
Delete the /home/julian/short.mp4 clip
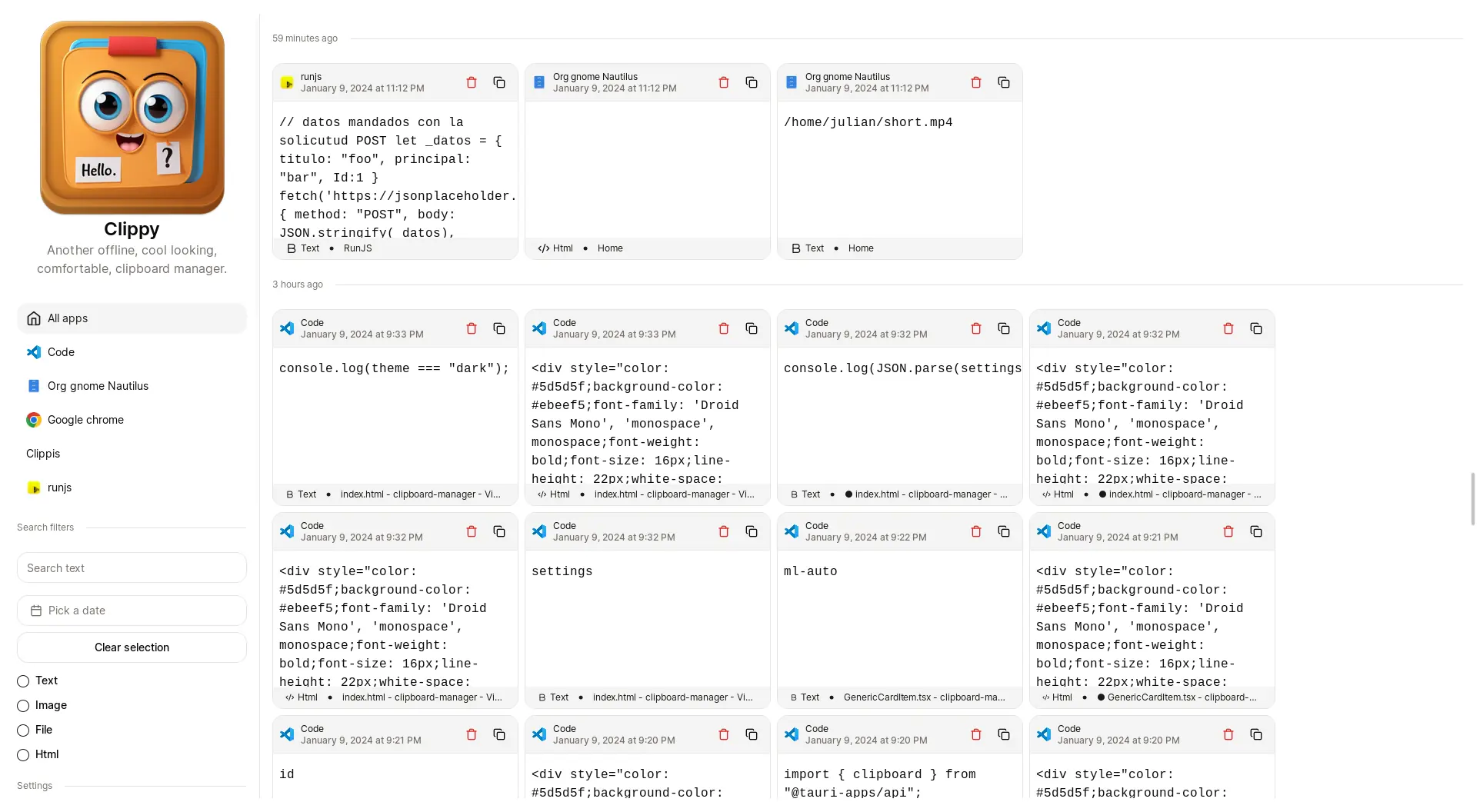click(x=976, y=82)
